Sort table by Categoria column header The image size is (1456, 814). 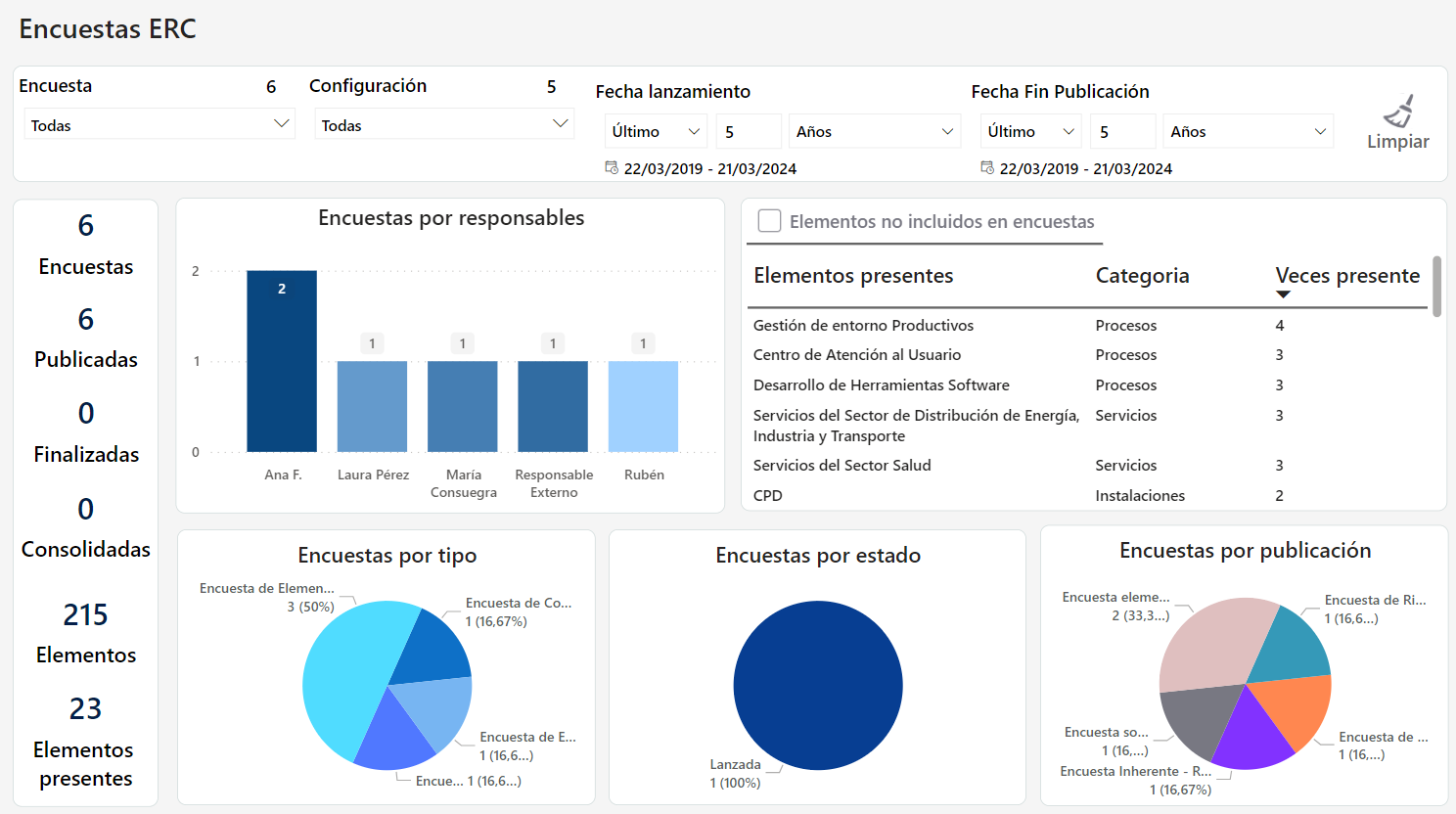click(1142, 276)
